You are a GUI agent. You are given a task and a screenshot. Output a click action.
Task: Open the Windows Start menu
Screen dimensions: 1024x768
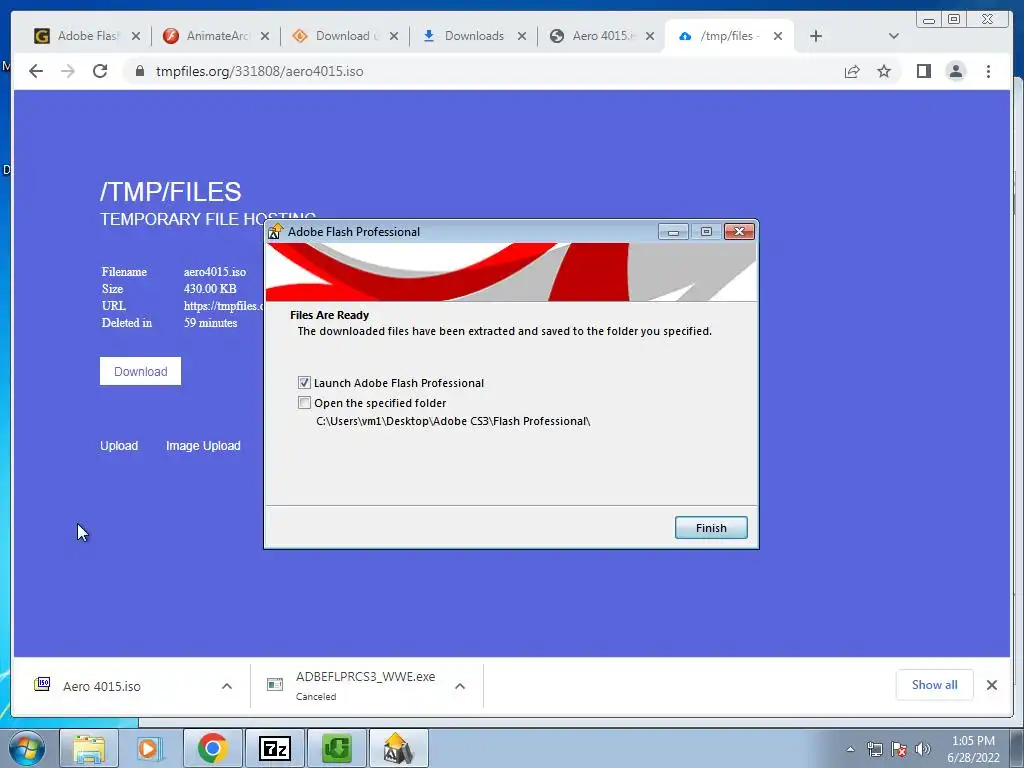tap(27, 748)
